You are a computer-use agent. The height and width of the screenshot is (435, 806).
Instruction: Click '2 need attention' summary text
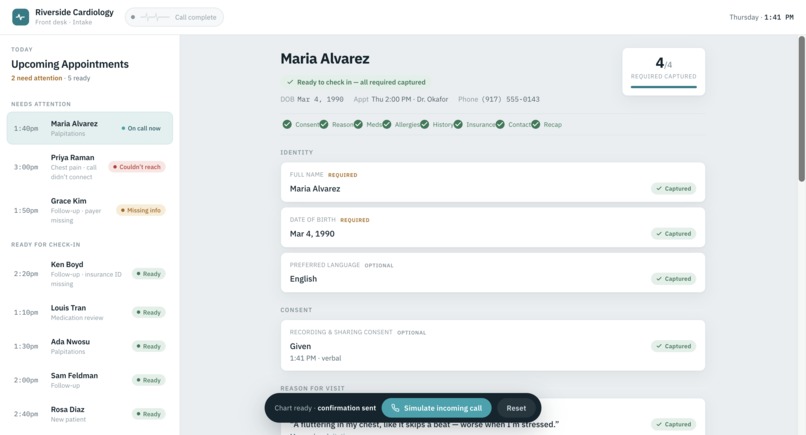(36, 78)
